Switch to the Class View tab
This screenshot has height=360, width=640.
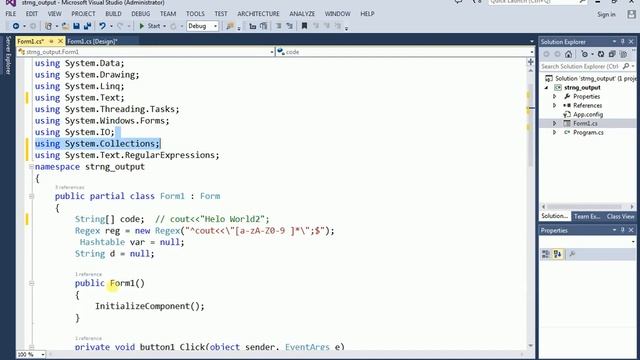pyautogui.click(x=620, y=216)
